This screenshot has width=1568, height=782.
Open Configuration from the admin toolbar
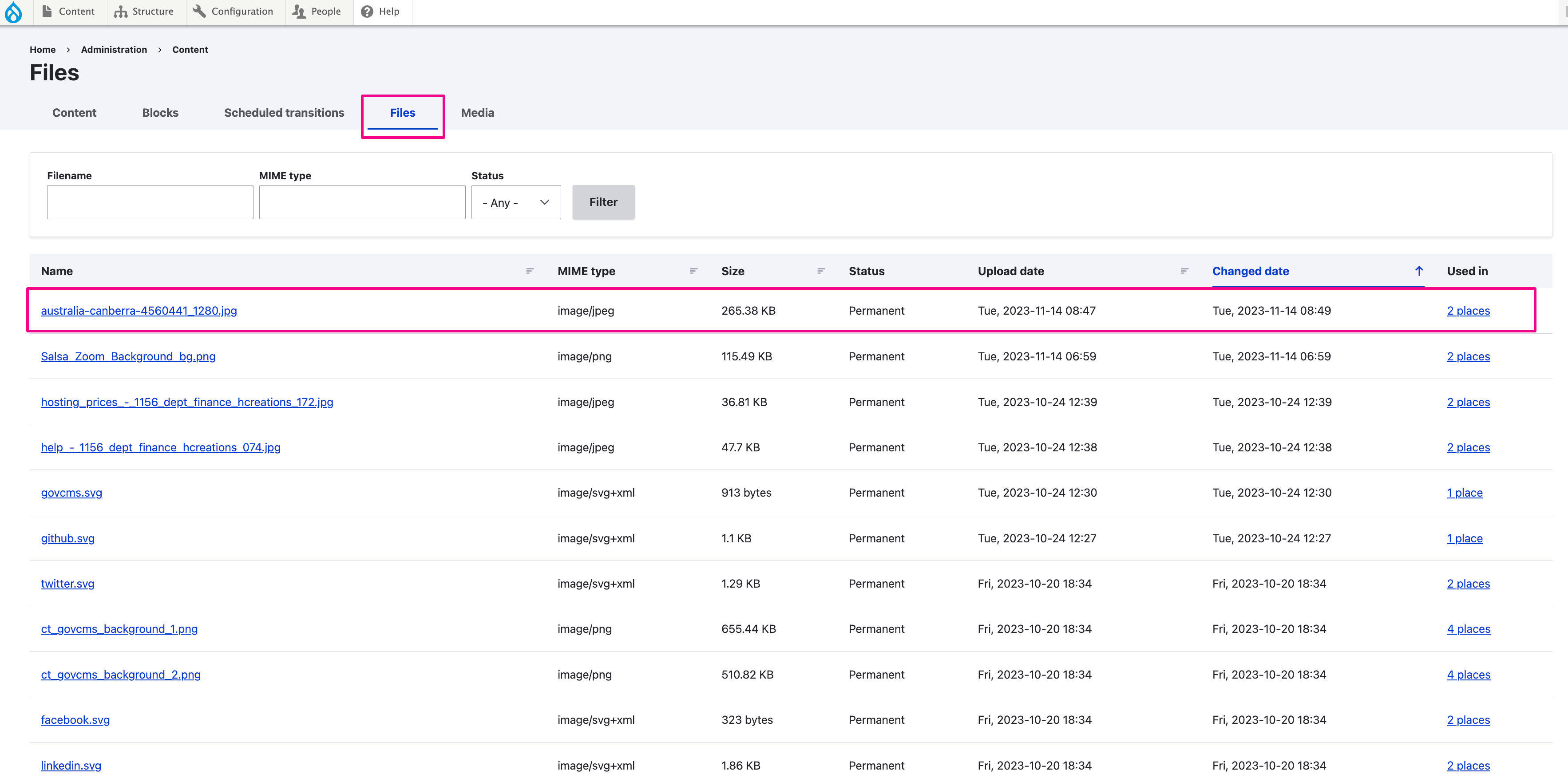(x=233, y=12)
